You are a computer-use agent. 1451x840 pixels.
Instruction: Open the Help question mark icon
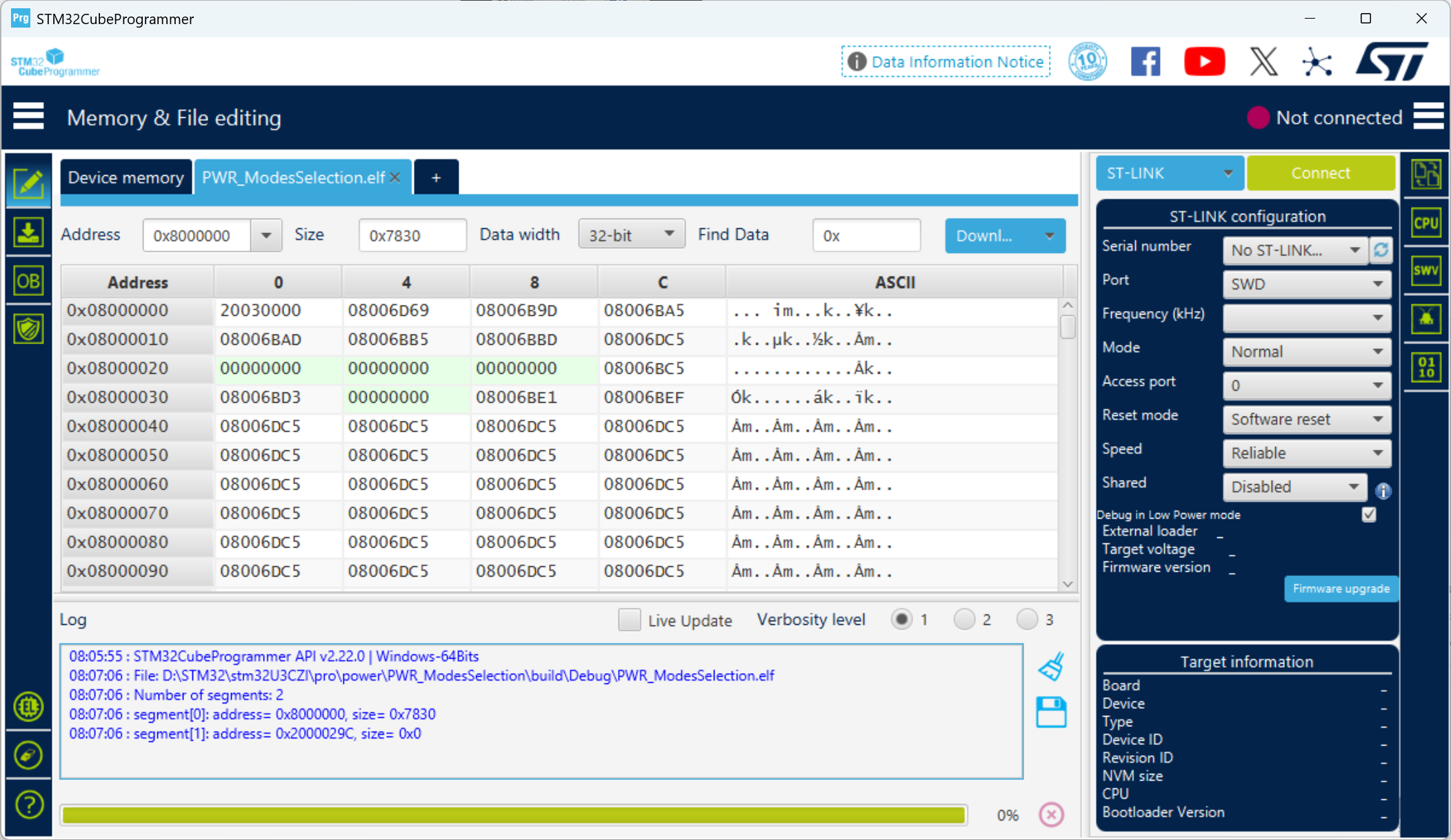point(28,804)
